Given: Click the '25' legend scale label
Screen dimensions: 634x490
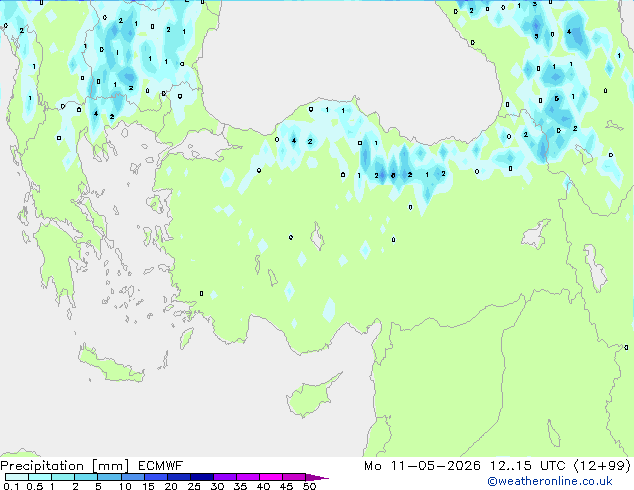Looking at the screenshot, I should pos(194,486).
